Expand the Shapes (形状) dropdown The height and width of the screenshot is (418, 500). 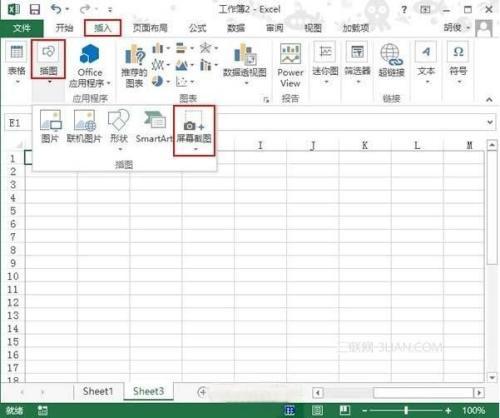pyautogui.click(x=119, y=149)
